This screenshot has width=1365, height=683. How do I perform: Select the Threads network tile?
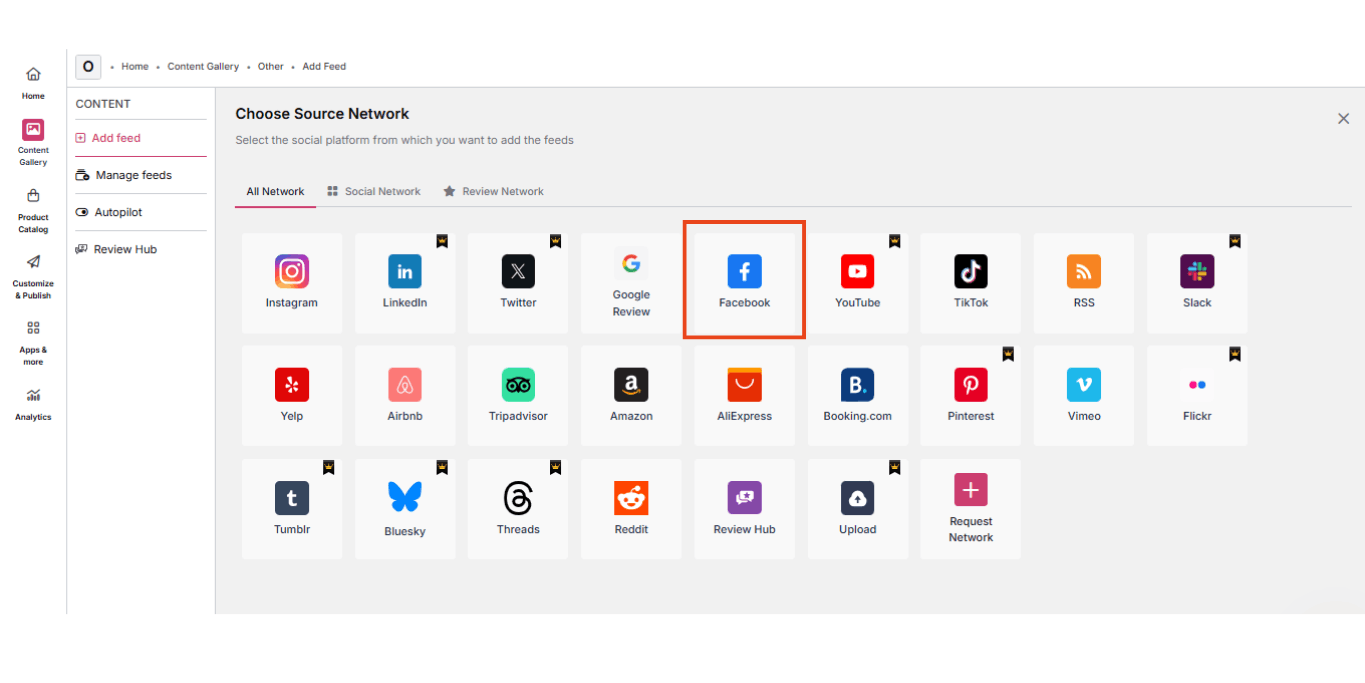pyautogui.click(x=518, y=509)
